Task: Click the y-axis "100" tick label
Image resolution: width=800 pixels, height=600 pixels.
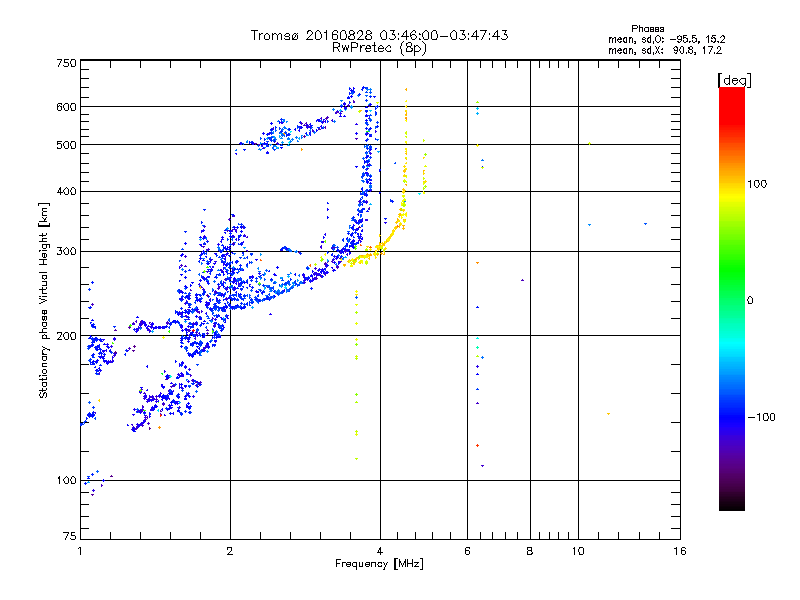Action: [x=66, y=481]
